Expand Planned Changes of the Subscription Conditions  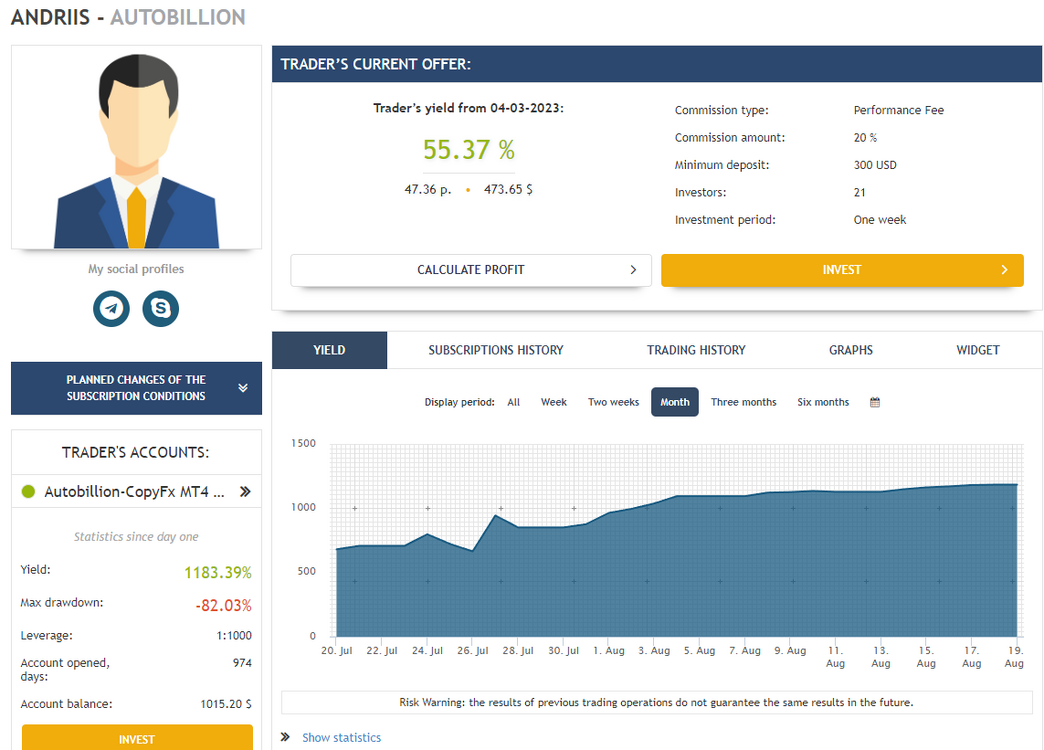136,388
